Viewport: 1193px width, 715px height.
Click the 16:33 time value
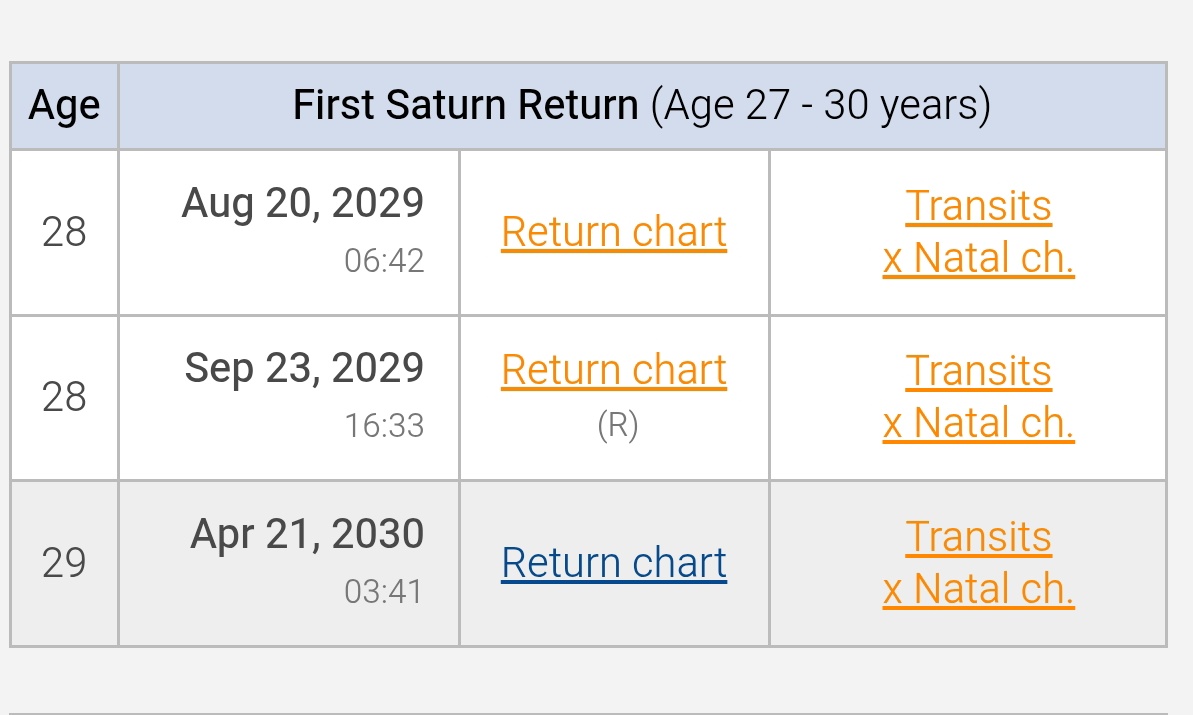pos(383,426)
